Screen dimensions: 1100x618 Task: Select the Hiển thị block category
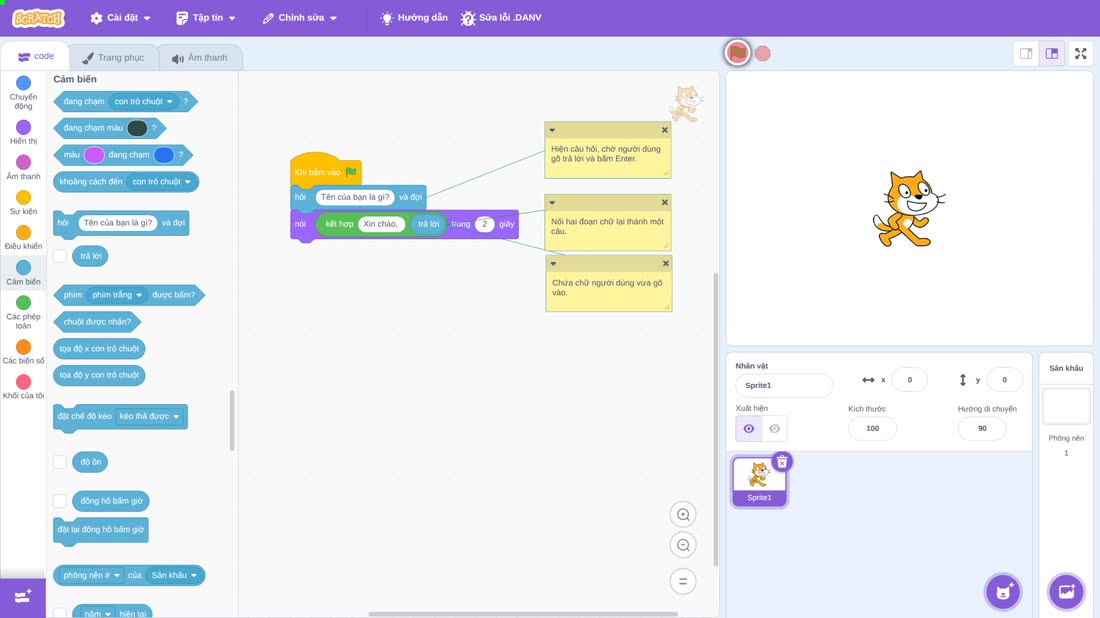pos(23,132)
